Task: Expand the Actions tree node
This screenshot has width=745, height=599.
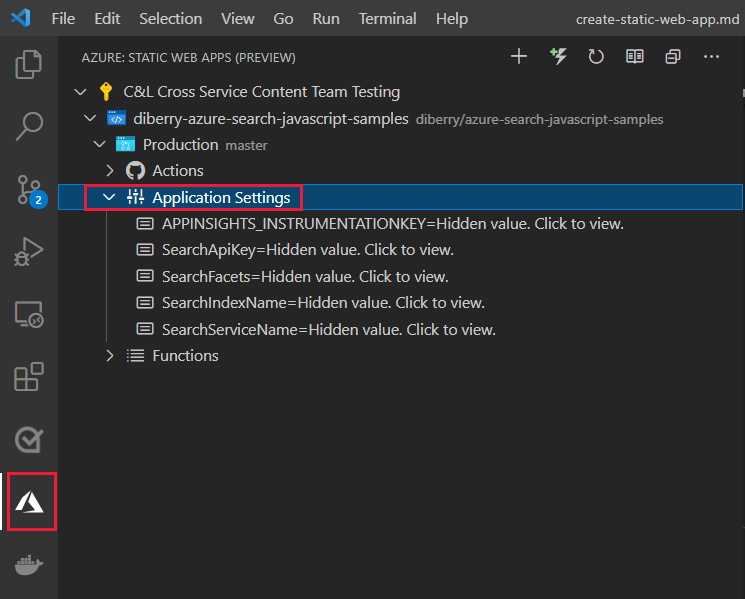Action: click(x=110, y=171)
